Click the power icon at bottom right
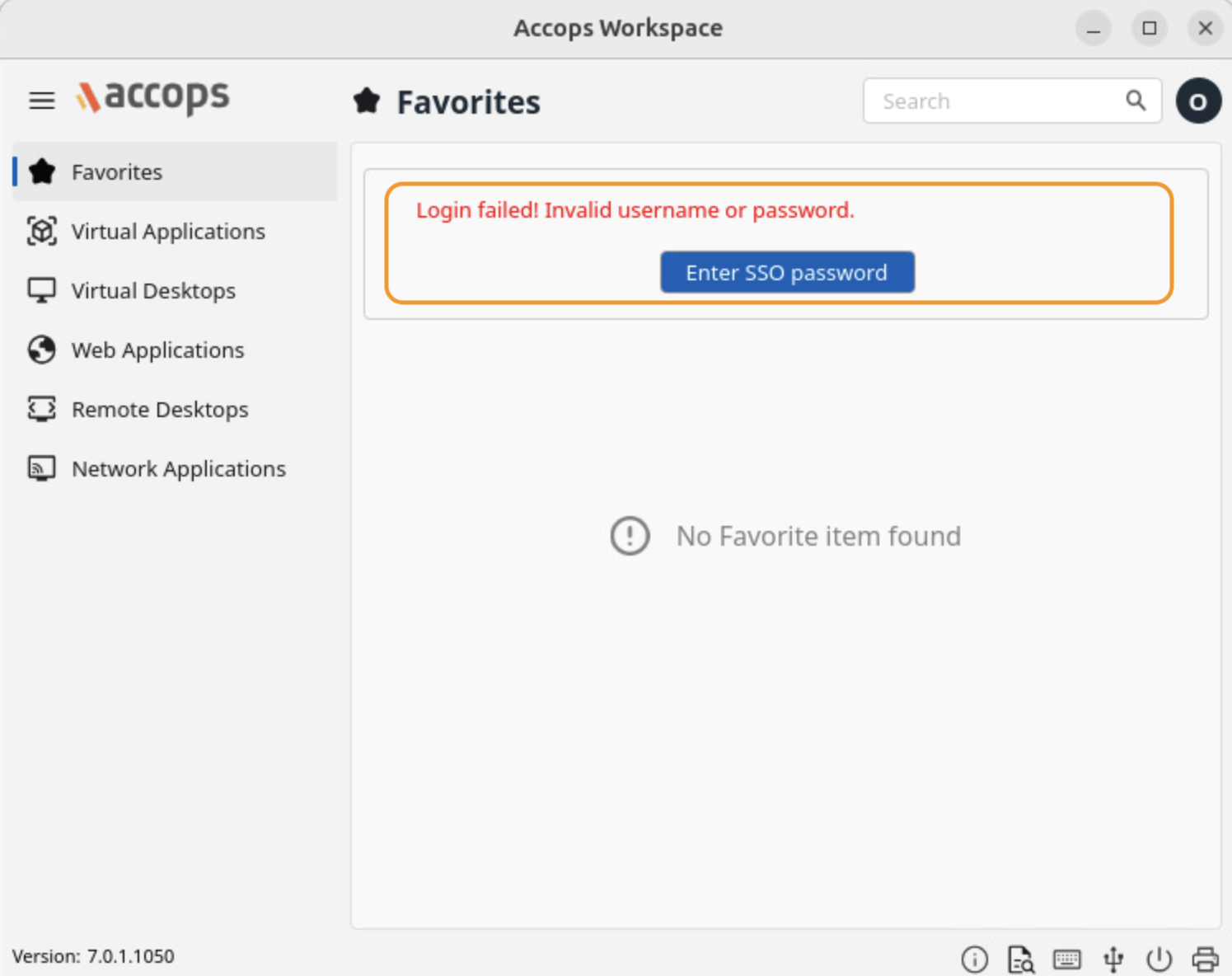This screenshot has height=976, width=1232. coord(1159,959)
